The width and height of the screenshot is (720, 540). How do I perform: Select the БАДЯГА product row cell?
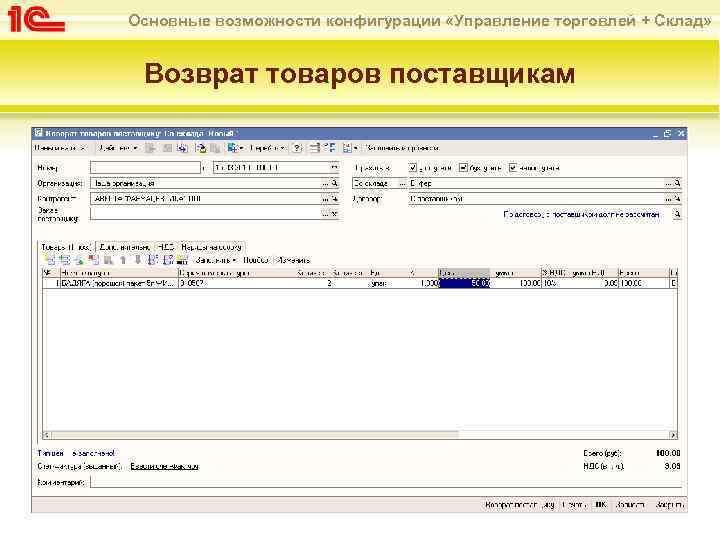[x=119, y=283]
